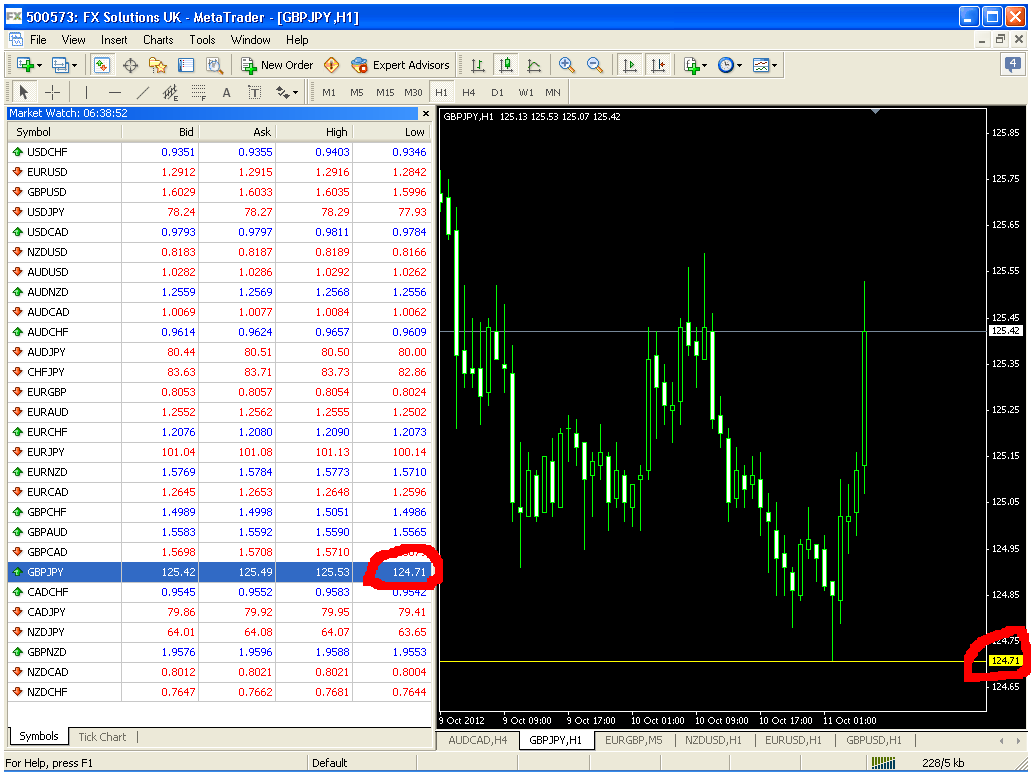This screenshot has width=1032, height=776.
Task: Switch timeframe to M1
Action: pos(329,93)
